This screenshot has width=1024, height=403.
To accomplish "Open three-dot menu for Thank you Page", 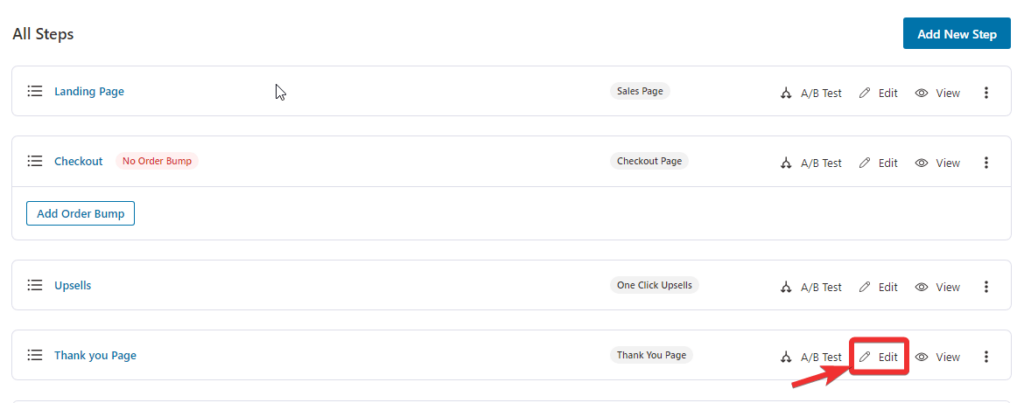I will click(986, 357).
